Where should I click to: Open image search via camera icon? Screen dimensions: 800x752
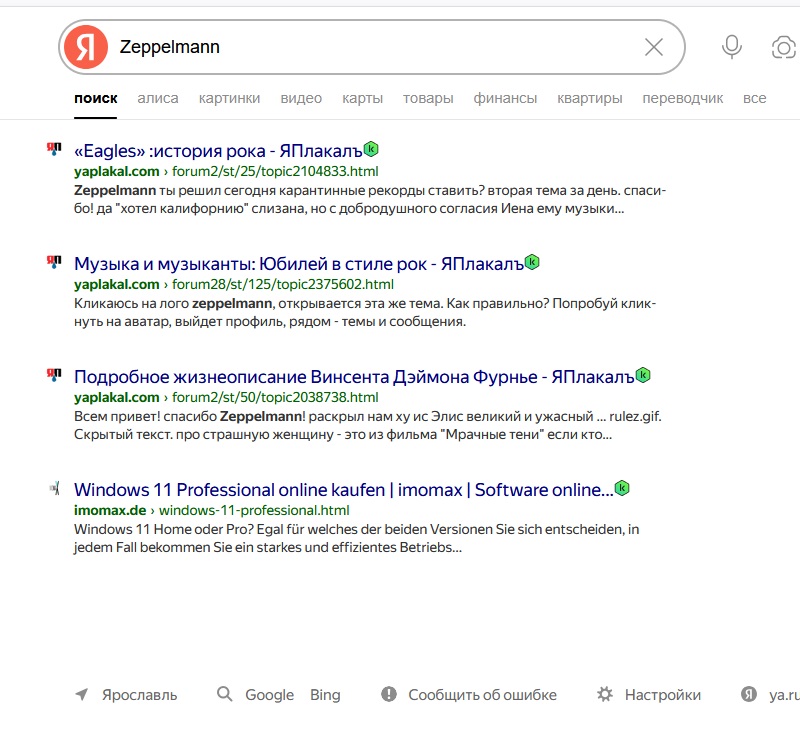click(784, 47)
